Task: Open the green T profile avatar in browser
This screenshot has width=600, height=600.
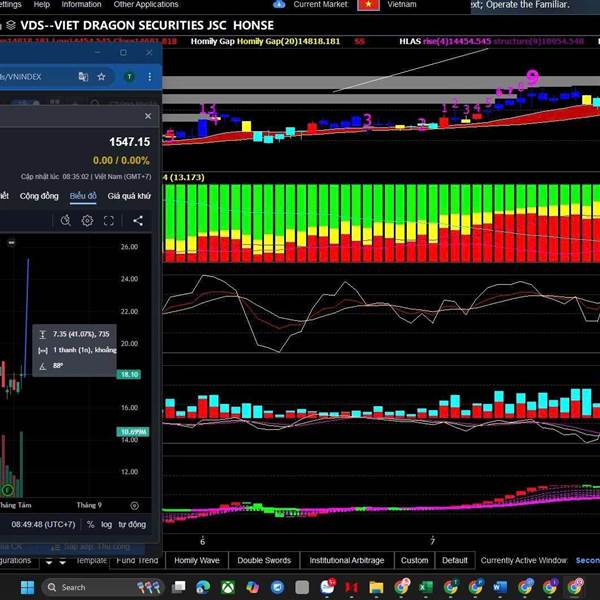Action: click(x=129, y=77)
